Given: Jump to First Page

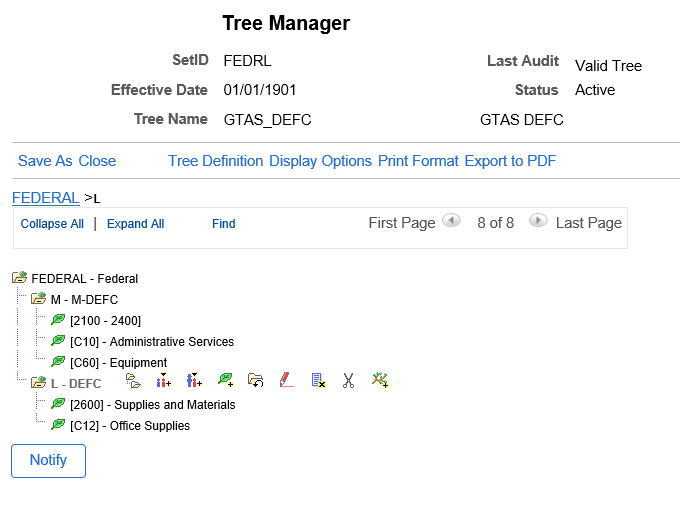Looking at the screenshot, I should coord(402,223).
